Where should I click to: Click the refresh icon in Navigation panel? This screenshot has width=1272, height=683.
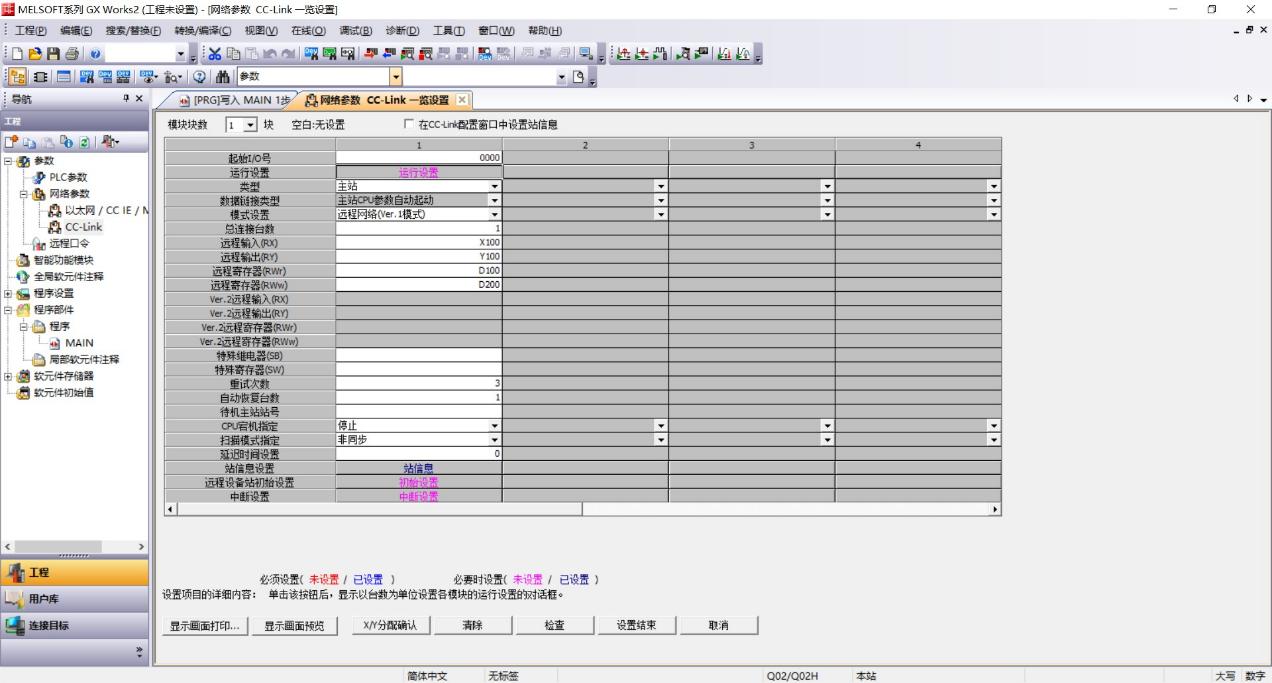84,143
